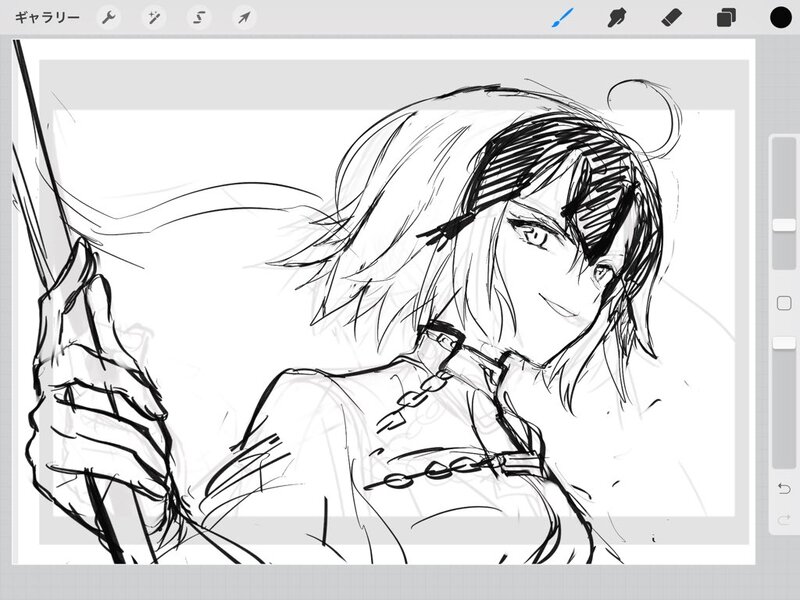This screenshot has width=800, height=600.
Task: Open the Adjustments magic wand menu
Action: pos(154,18)
